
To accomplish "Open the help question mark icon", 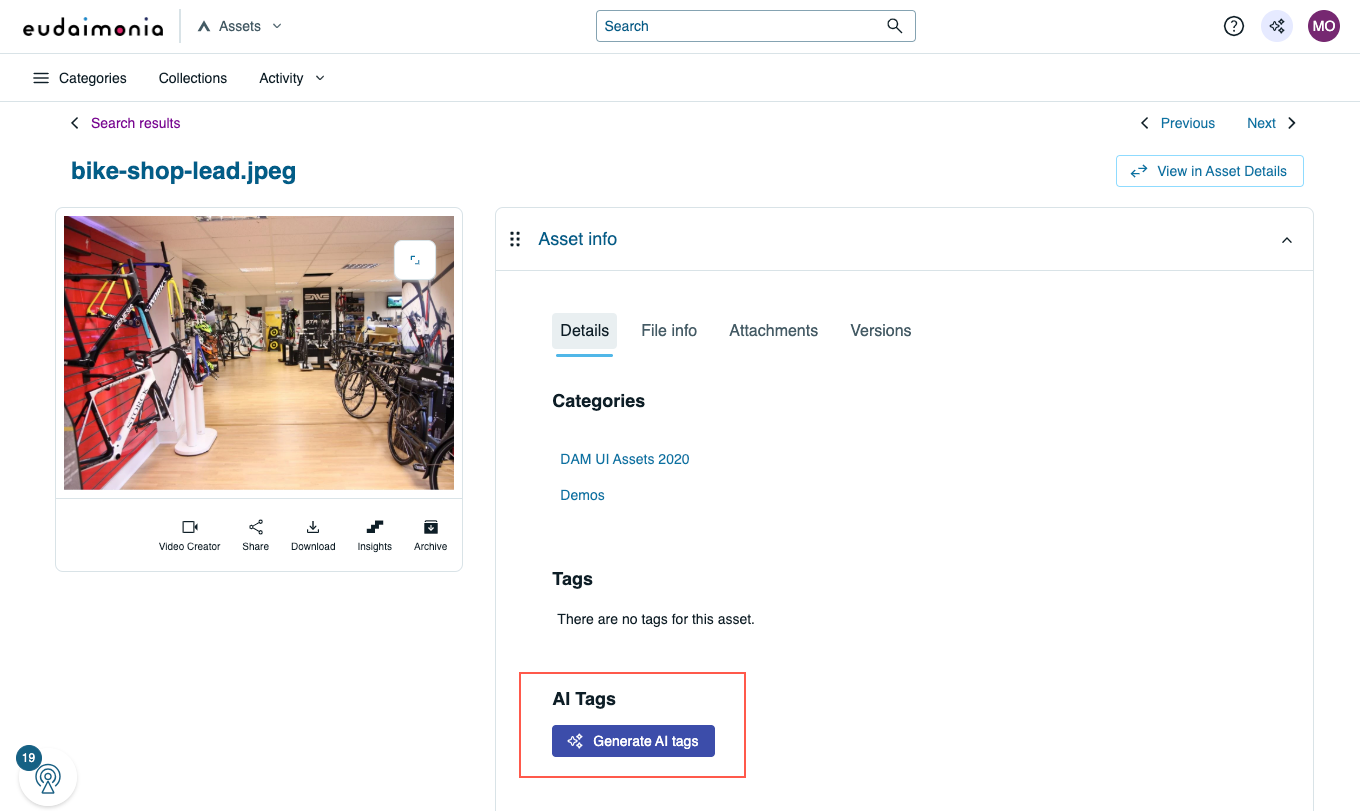I will pos(1234,26).
